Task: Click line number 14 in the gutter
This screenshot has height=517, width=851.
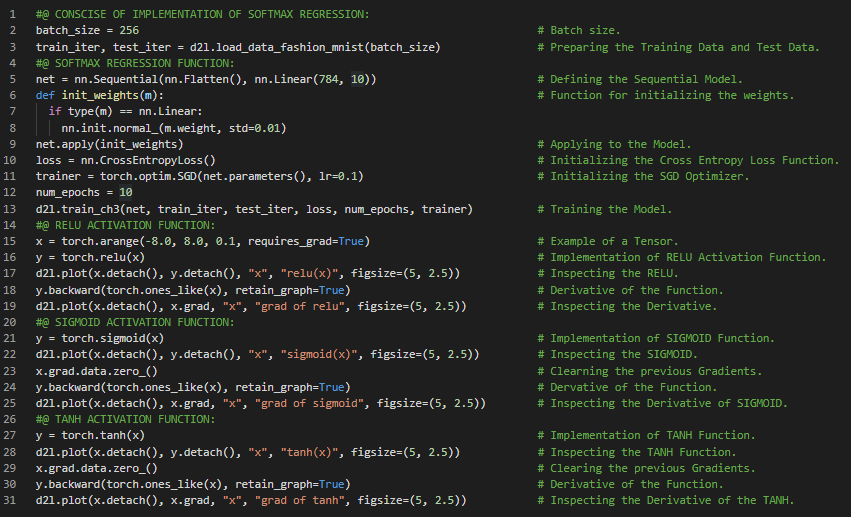Action: (x=10, y=225)
